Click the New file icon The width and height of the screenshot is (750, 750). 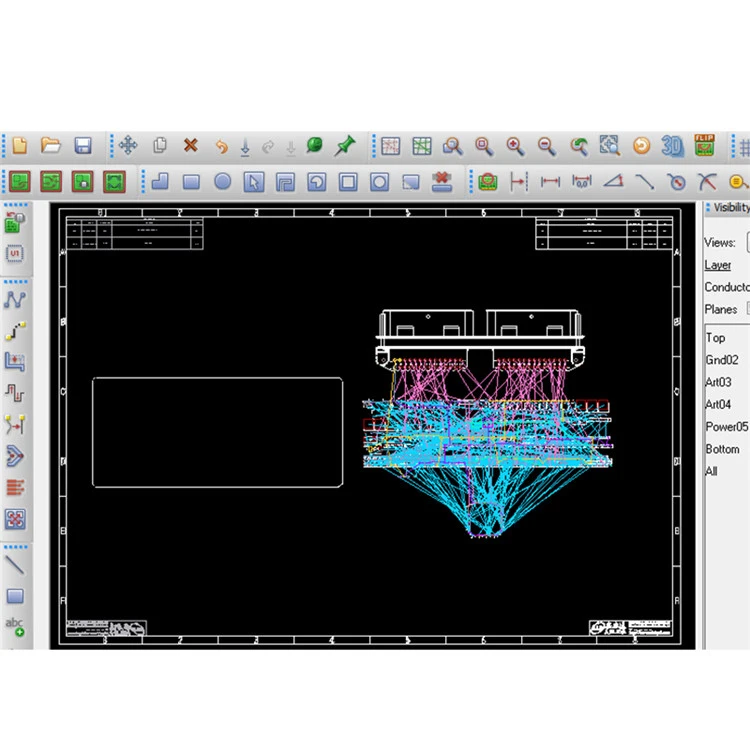20,145
